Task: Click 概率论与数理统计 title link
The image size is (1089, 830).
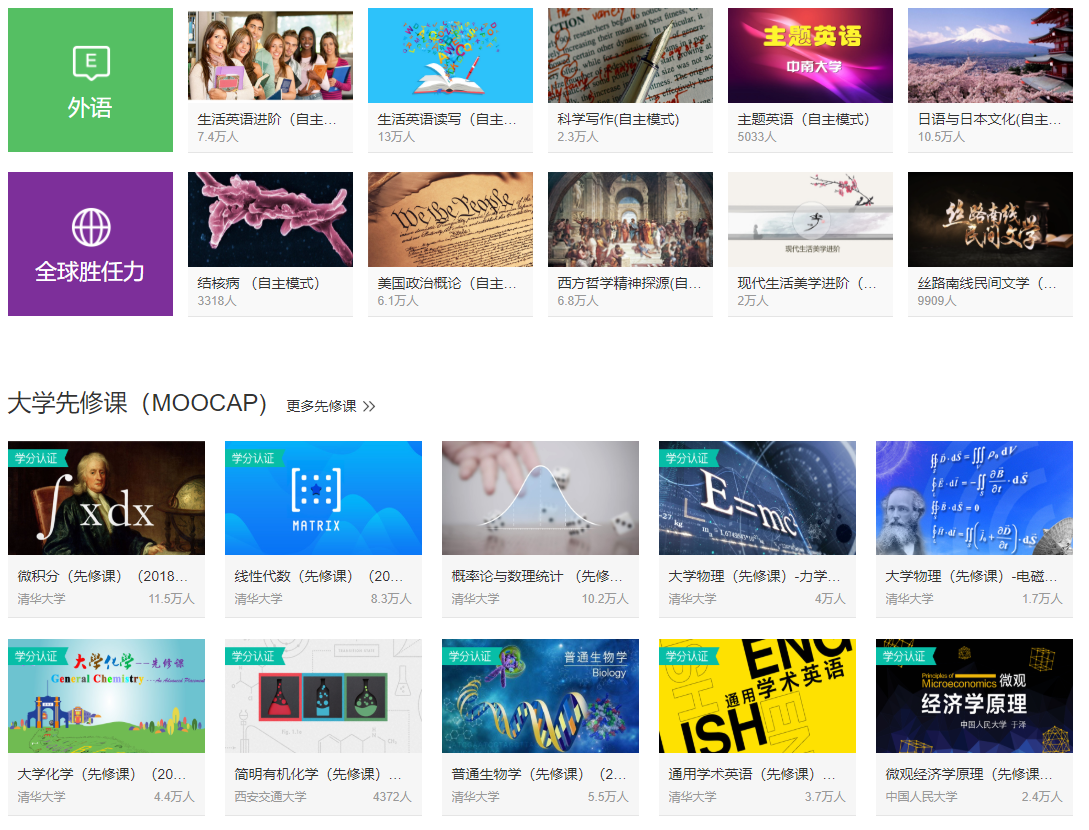Action: click(537, 576)
